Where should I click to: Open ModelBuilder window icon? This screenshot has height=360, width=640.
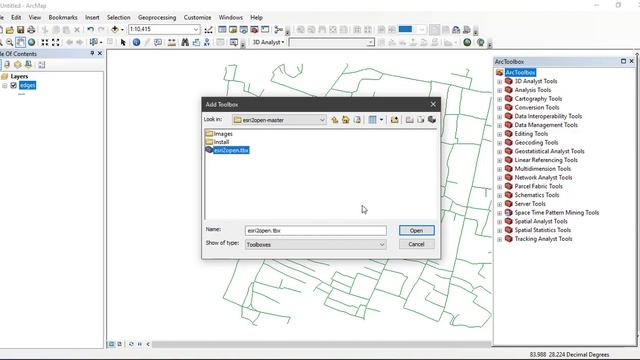pos(279,30)
